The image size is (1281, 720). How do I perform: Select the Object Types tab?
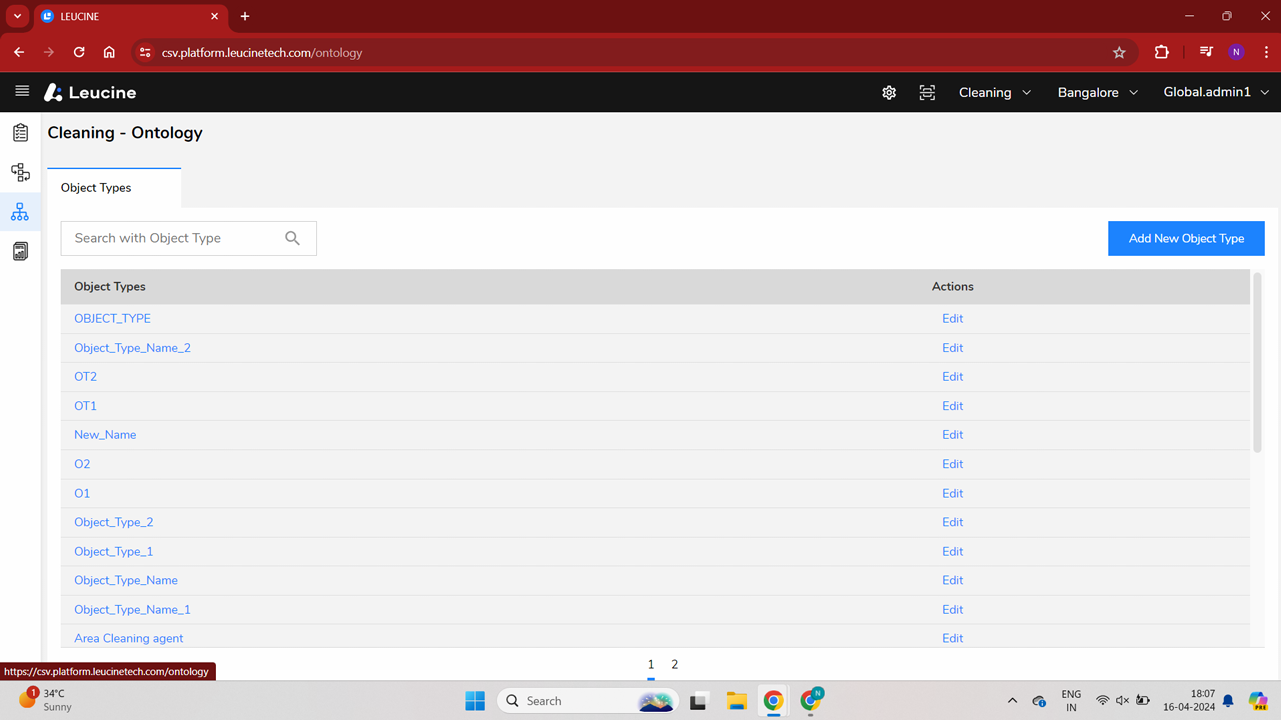point(96,188)
